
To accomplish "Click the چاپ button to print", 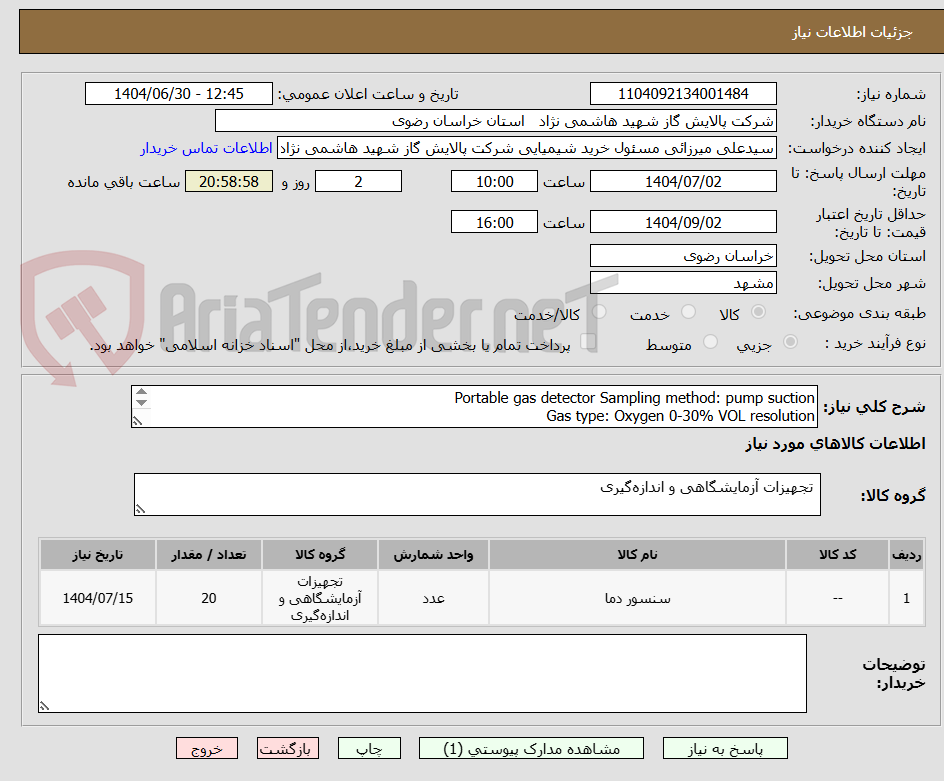I will pyautogui.click(x=369, y=748).
